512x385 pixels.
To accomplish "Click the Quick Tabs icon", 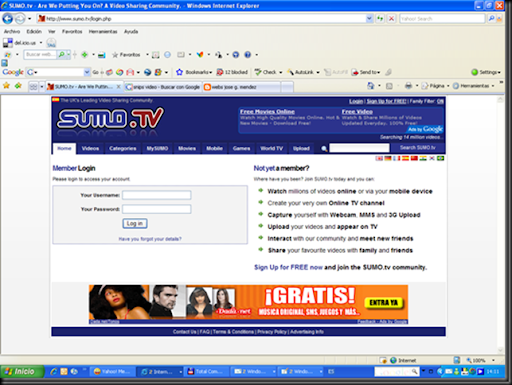I will click(33, 87).
